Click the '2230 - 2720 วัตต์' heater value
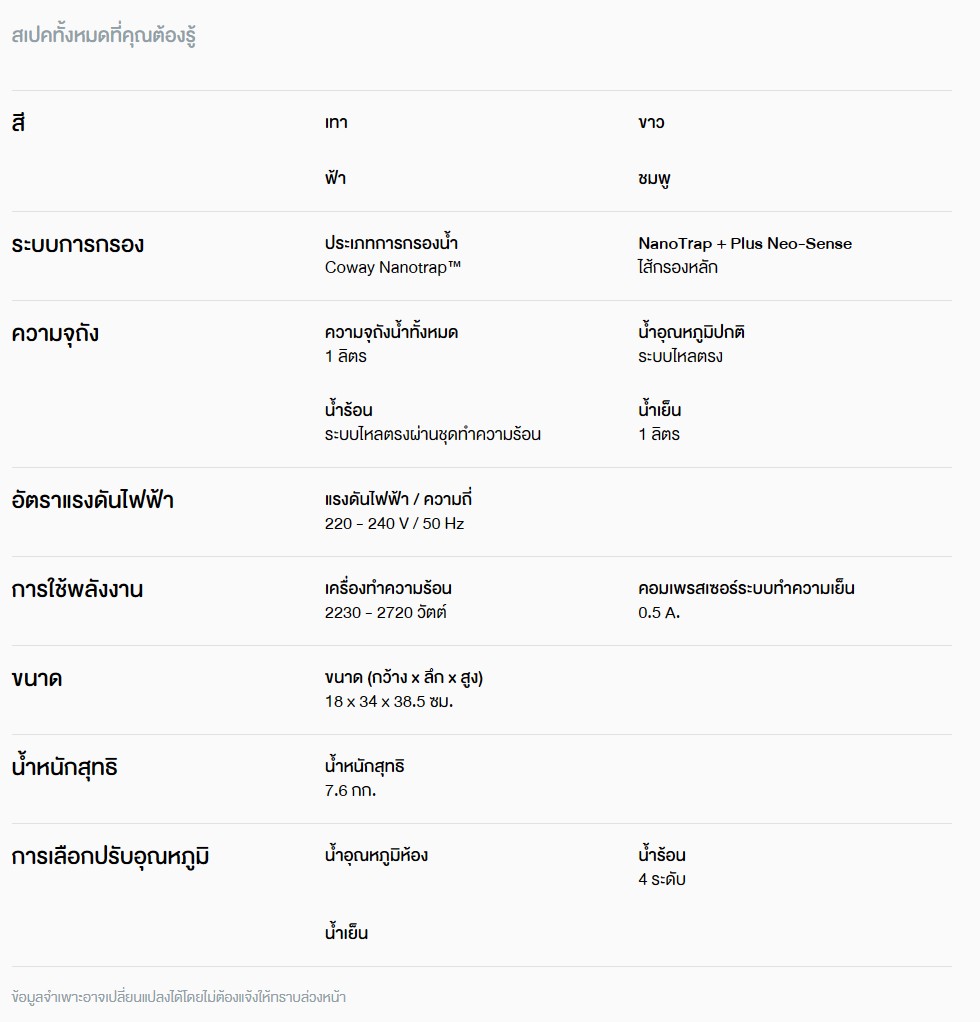 pyautogui.click(x=386, y=613)
